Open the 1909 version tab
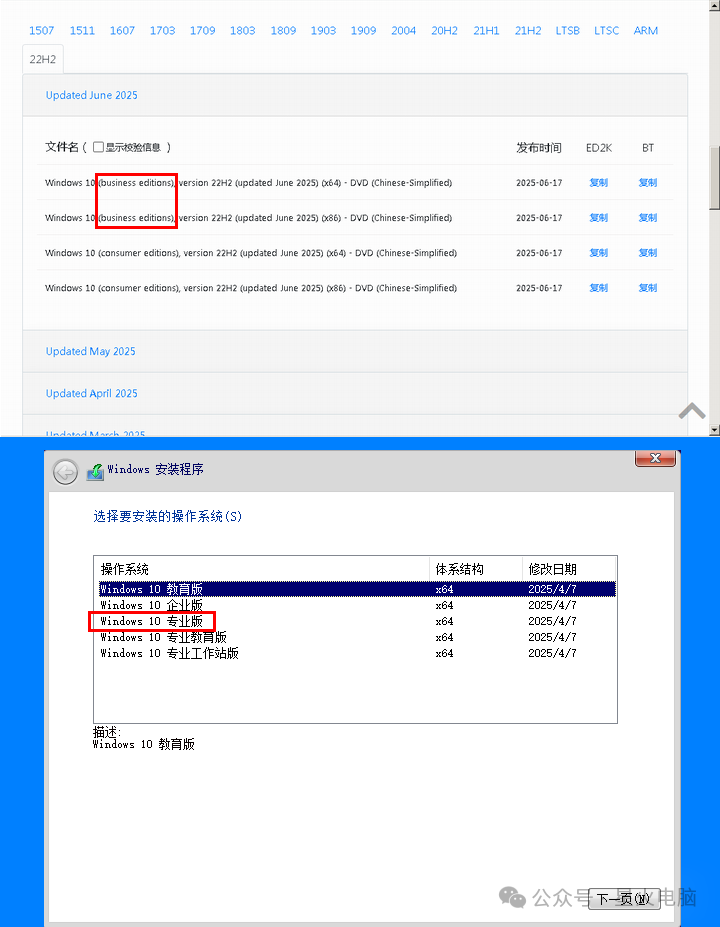This screenshot has width=720, height=927. coord(364,31)
